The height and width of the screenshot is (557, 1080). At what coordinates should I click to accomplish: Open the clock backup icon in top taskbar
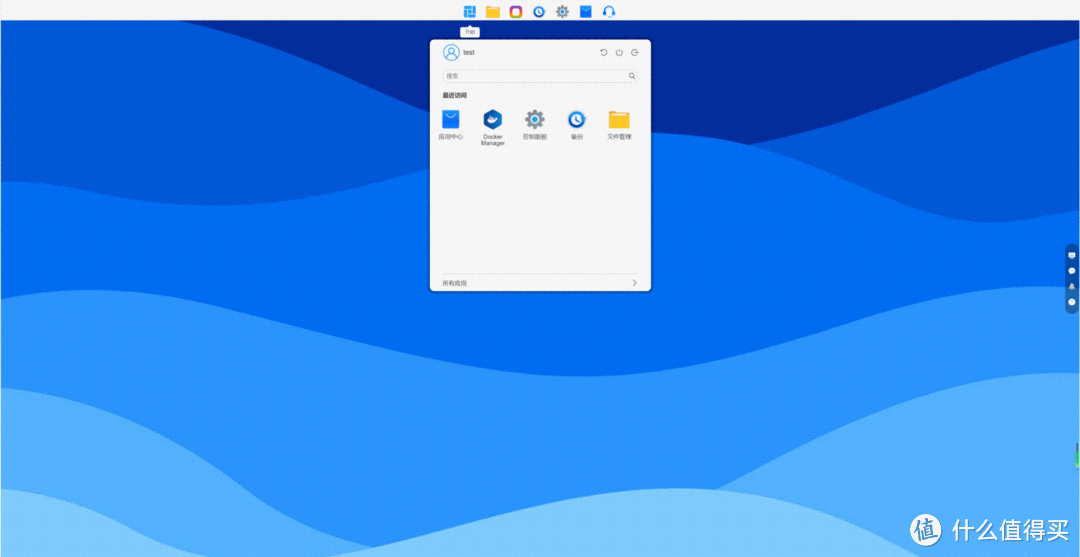[x=539, y=12]
